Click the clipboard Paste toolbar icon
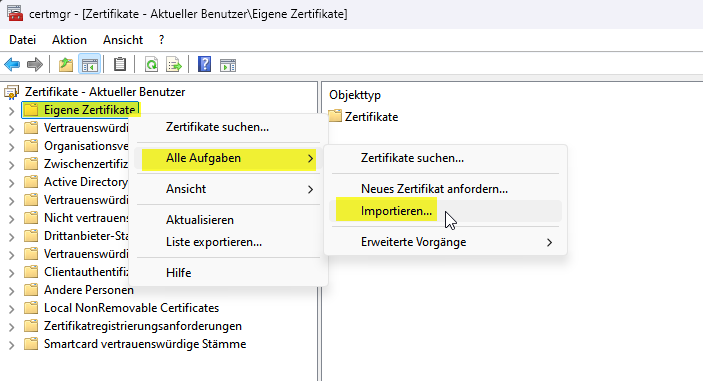703x381 pixels. [120, 65]
